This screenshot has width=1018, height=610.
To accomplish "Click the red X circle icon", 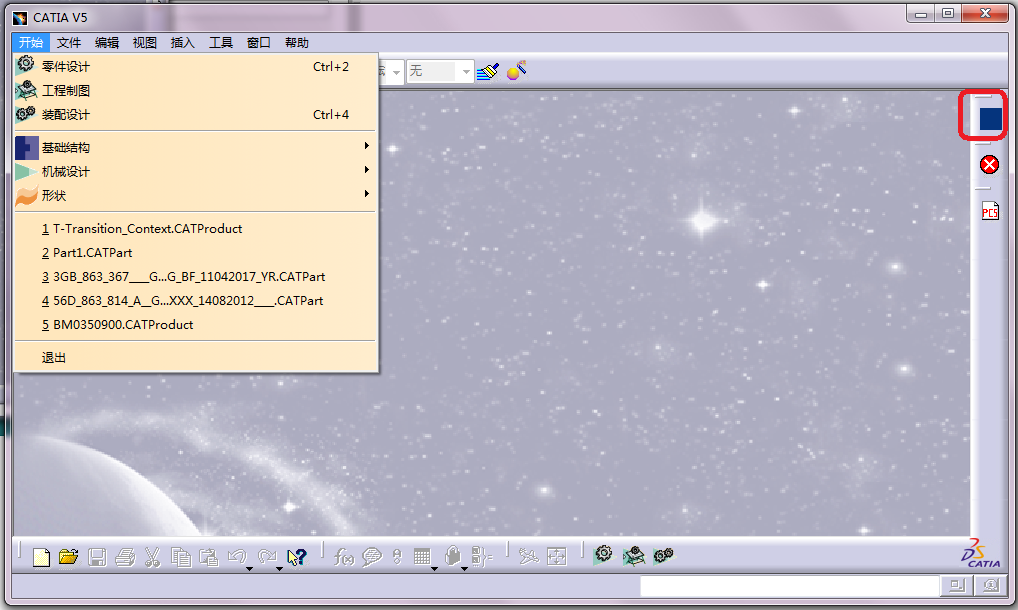I will click(989, 165).
